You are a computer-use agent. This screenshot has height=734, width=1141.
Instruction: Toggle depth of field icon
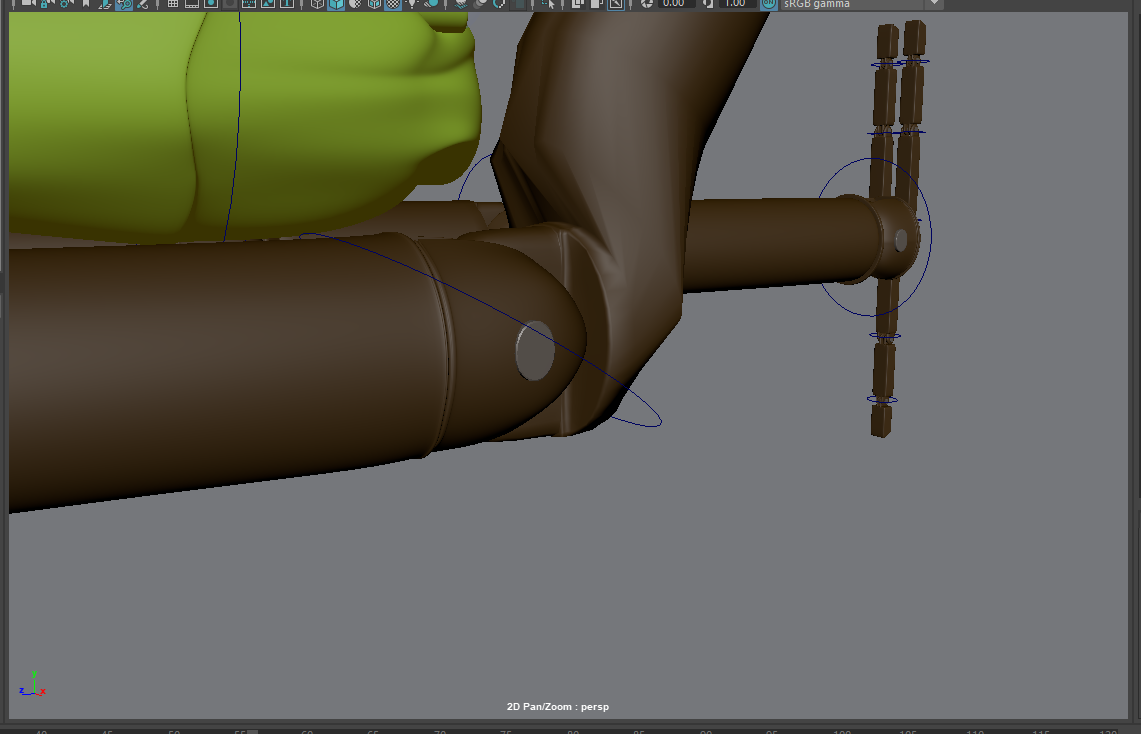pos(518,4)
